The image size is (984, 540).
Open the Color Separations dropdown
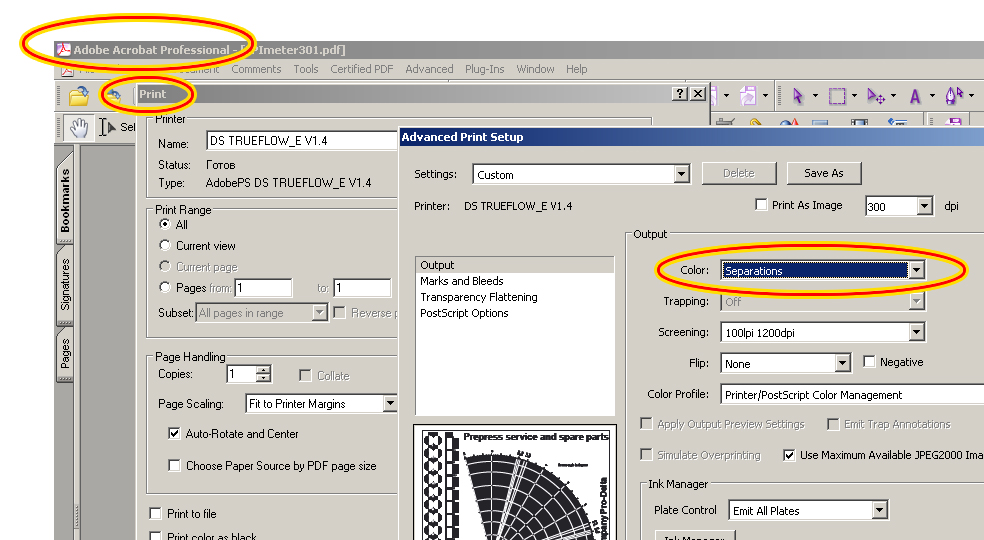coord(916,270)
